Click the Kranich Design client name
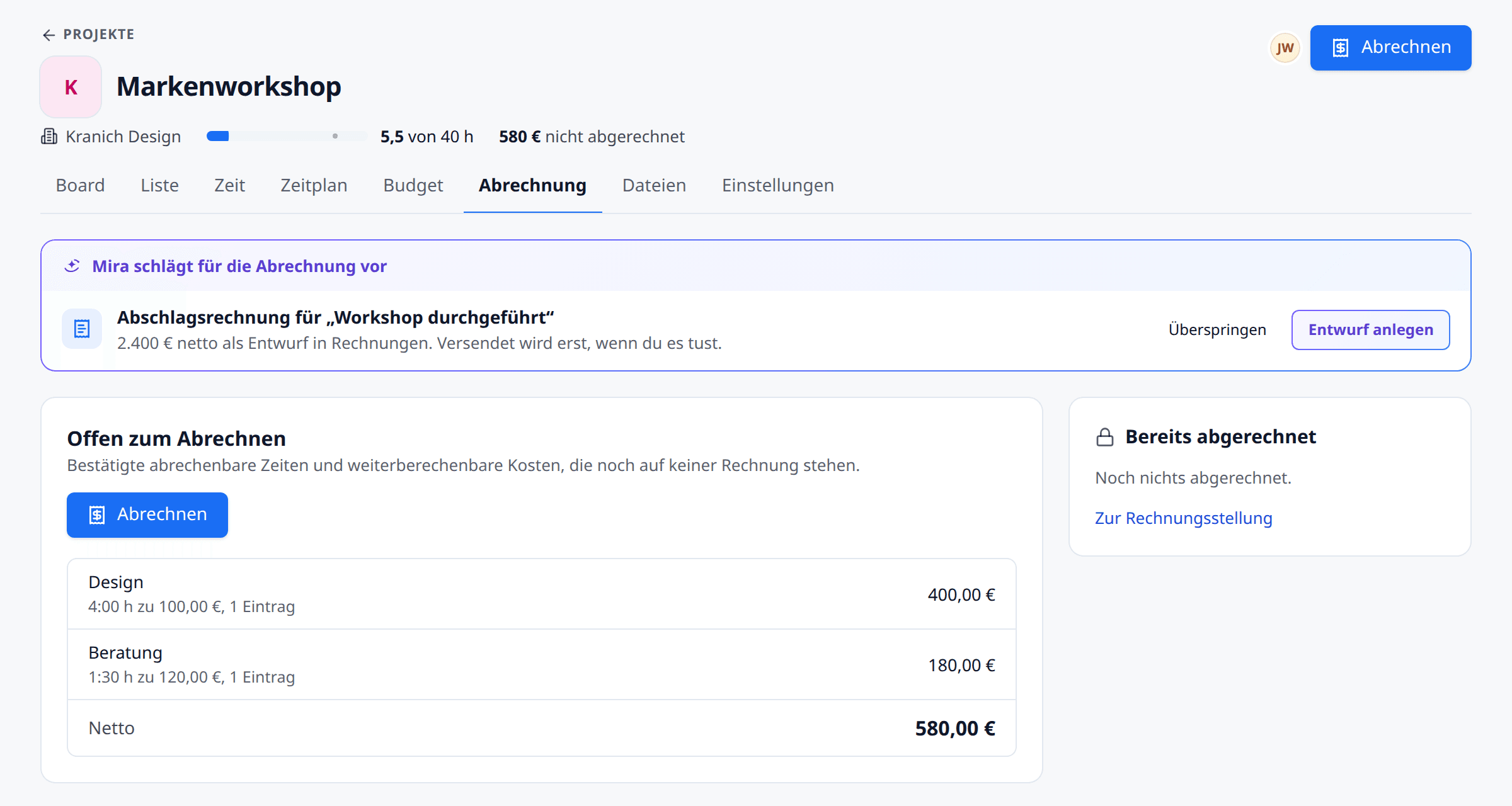The image size is (1512, 806). (123, 137)
